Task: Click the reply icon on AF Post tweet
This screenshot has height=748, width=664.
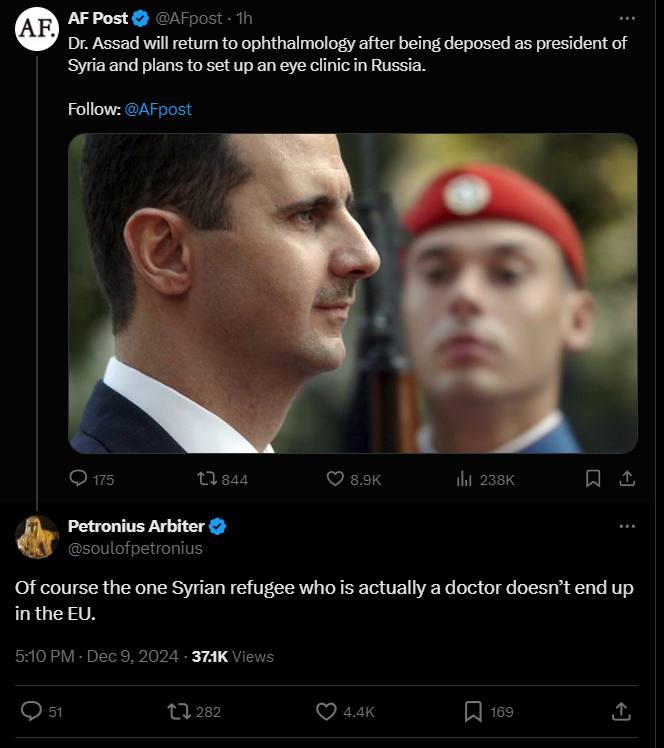Action: pyautogui.click(x=78, y=478)
